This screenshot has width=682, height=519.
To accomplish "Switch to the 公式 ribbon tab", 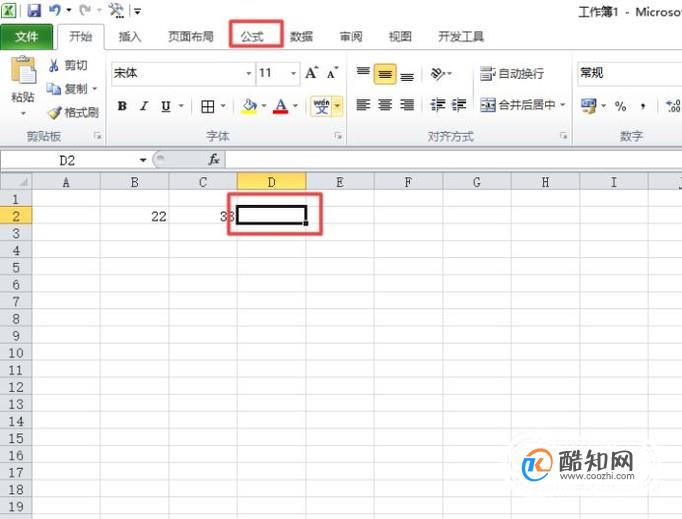I will [x=252, y=37].
